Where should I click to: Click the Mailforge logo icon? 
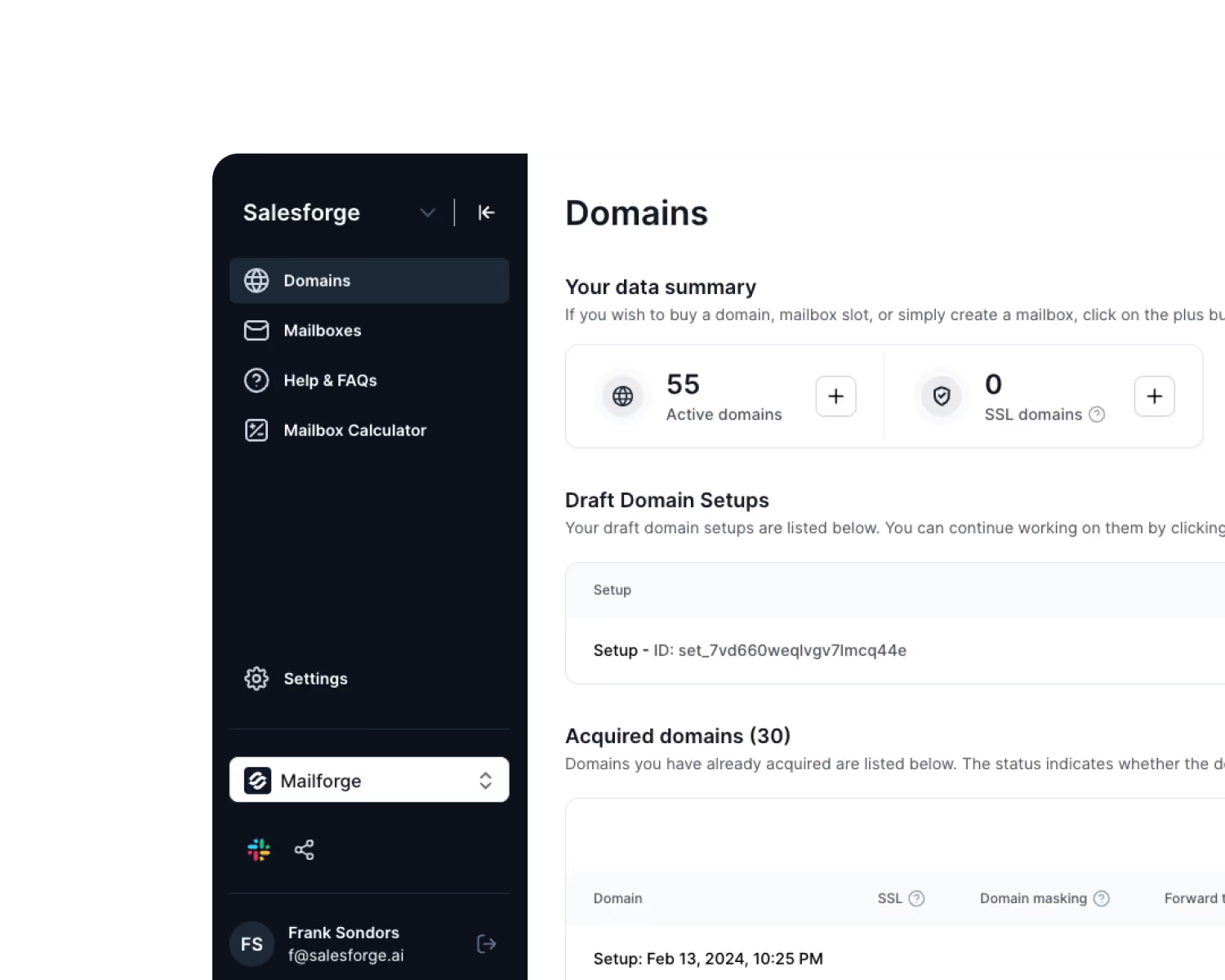pyautogui.click(x=257, y=780)
